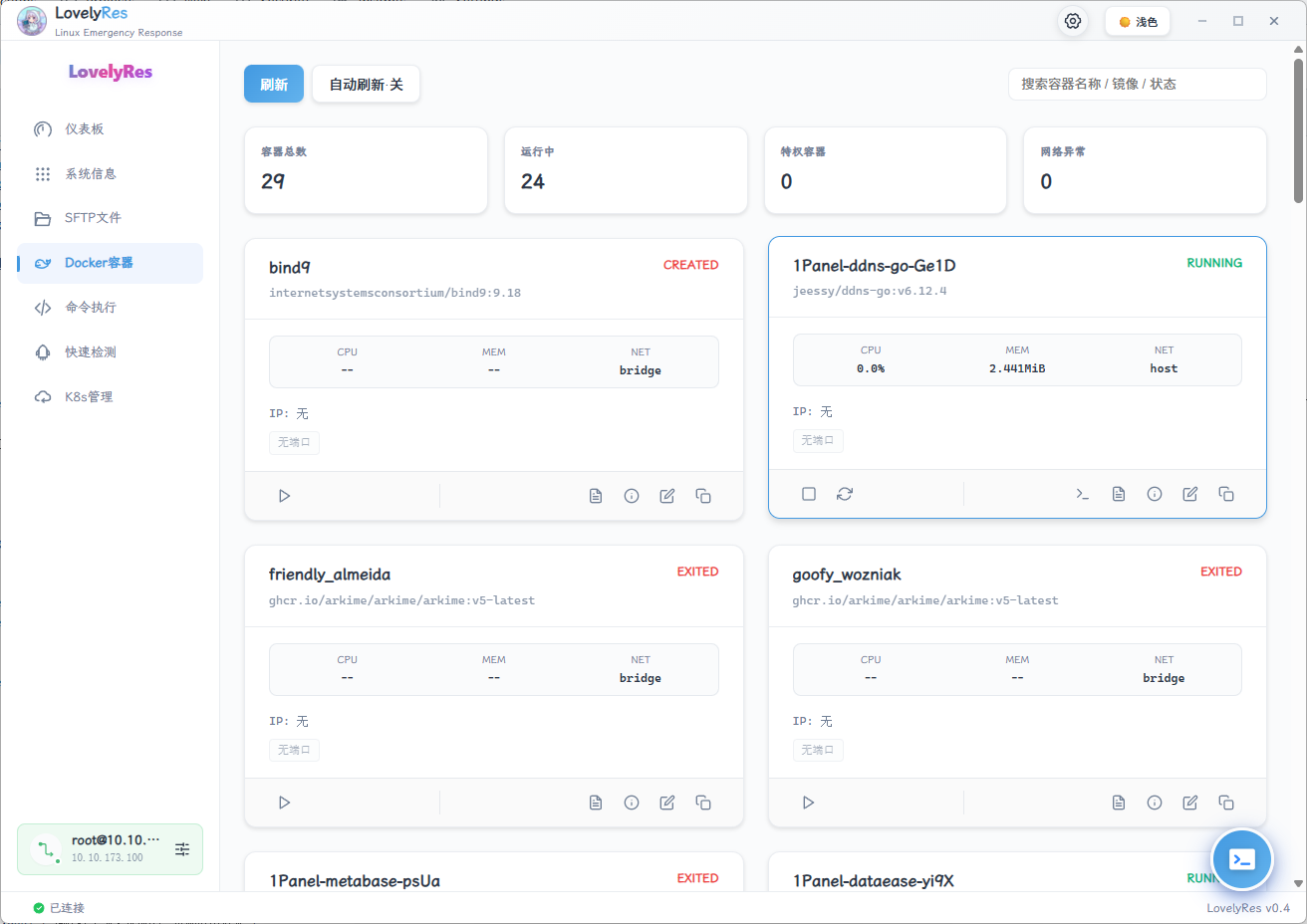1307x924 pixels.
Task: Toggle the 浅色 theme switch
Action: [1138, 22]
